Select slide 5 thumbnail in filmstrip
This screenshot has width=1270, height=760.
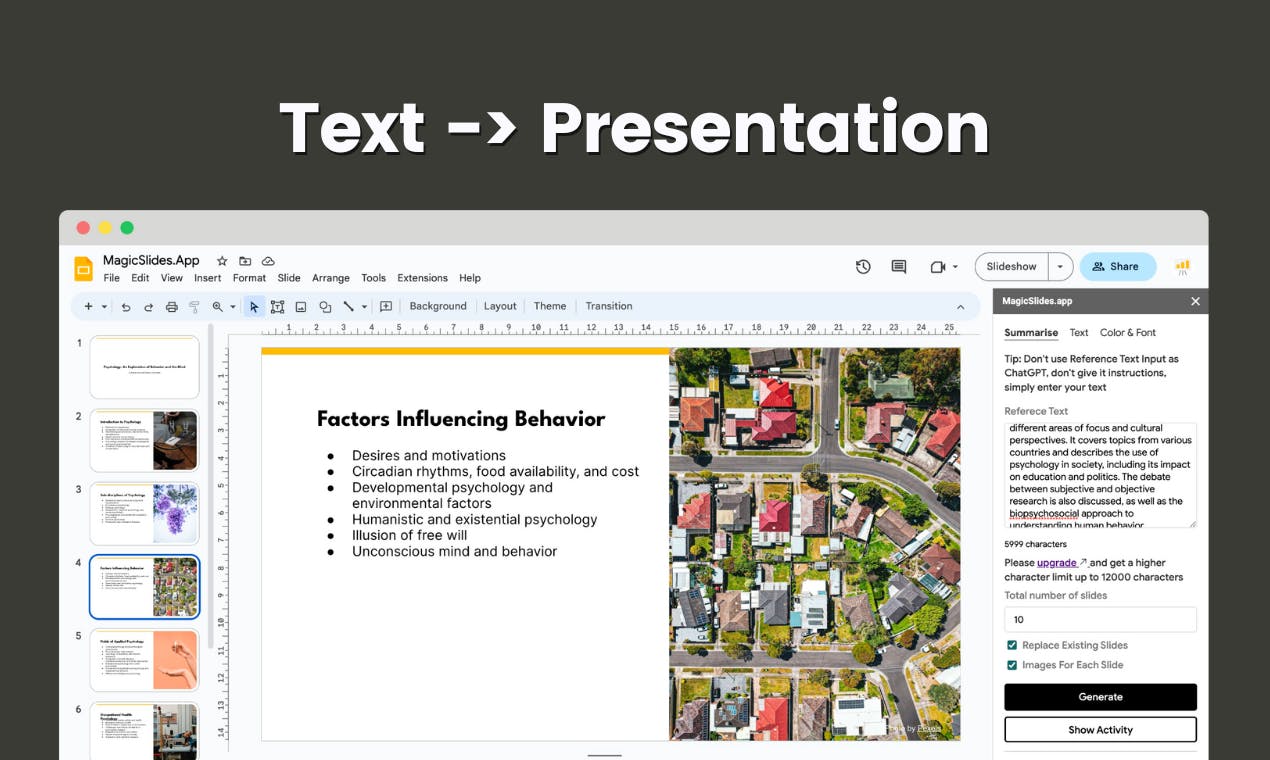pyautogui.click(x=145, y=659)
